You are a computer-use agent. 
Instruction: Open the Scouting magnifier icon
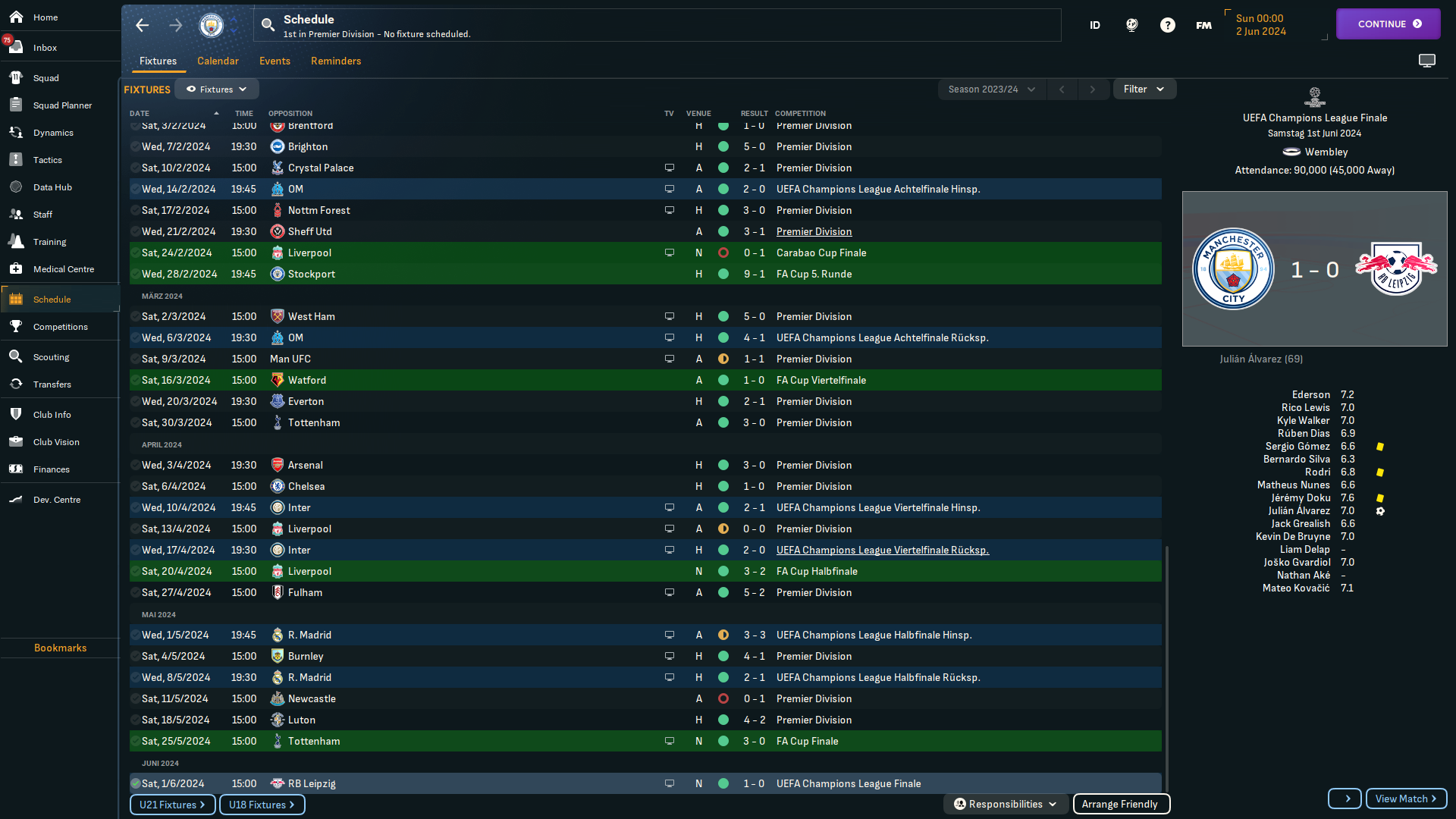point(16,356)
